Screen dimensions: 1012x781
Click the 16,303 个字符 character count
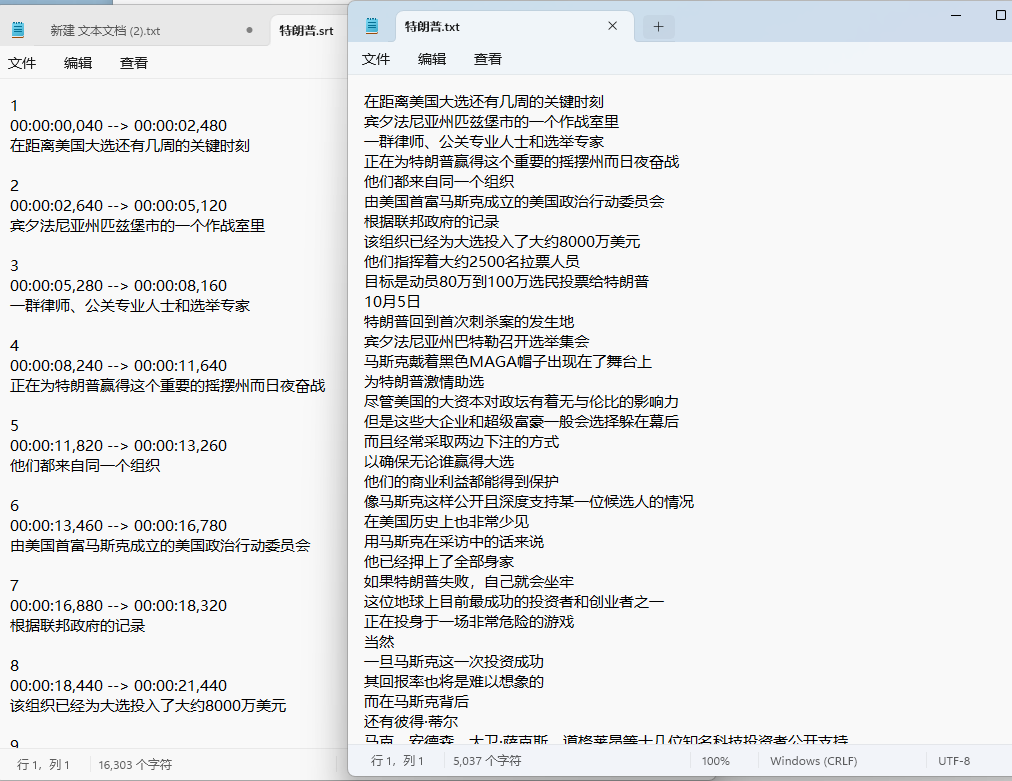click(135, 765)
